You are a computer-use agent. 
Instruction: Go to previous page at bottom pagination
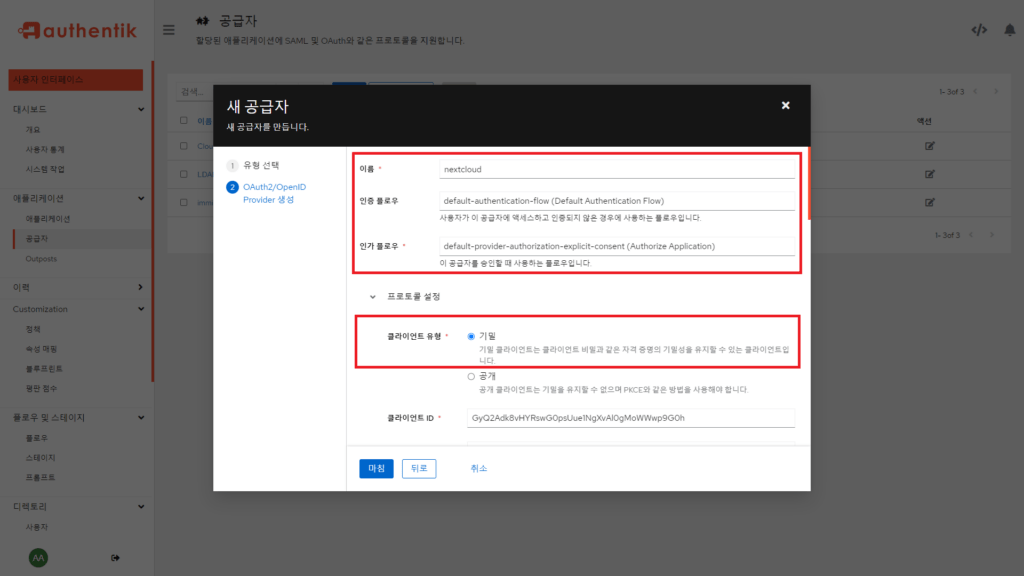coord(971,234)
